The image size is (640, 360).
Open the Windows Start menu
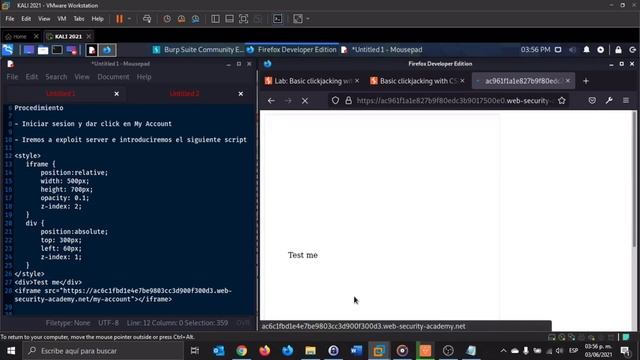(x=11, y=351)
